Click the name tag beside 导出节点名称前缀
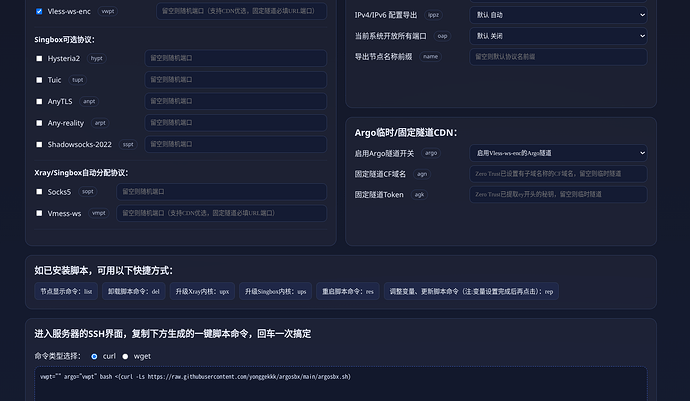The image size is (690, 401). click(x=430, y=57)
